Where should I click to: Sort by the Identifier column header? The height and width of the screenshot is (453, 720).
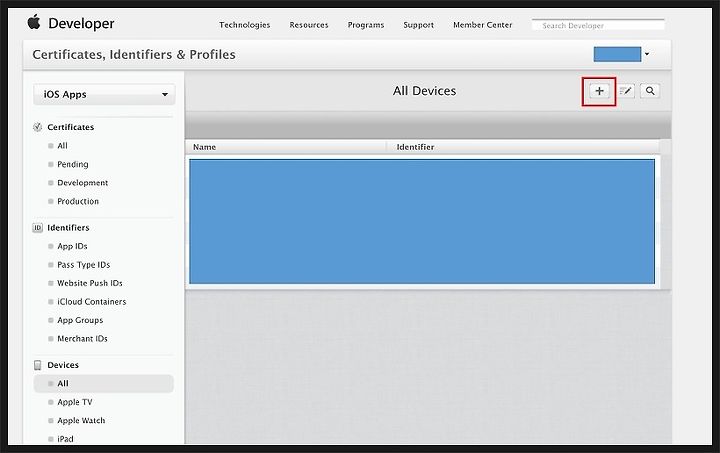coord(416,147)
